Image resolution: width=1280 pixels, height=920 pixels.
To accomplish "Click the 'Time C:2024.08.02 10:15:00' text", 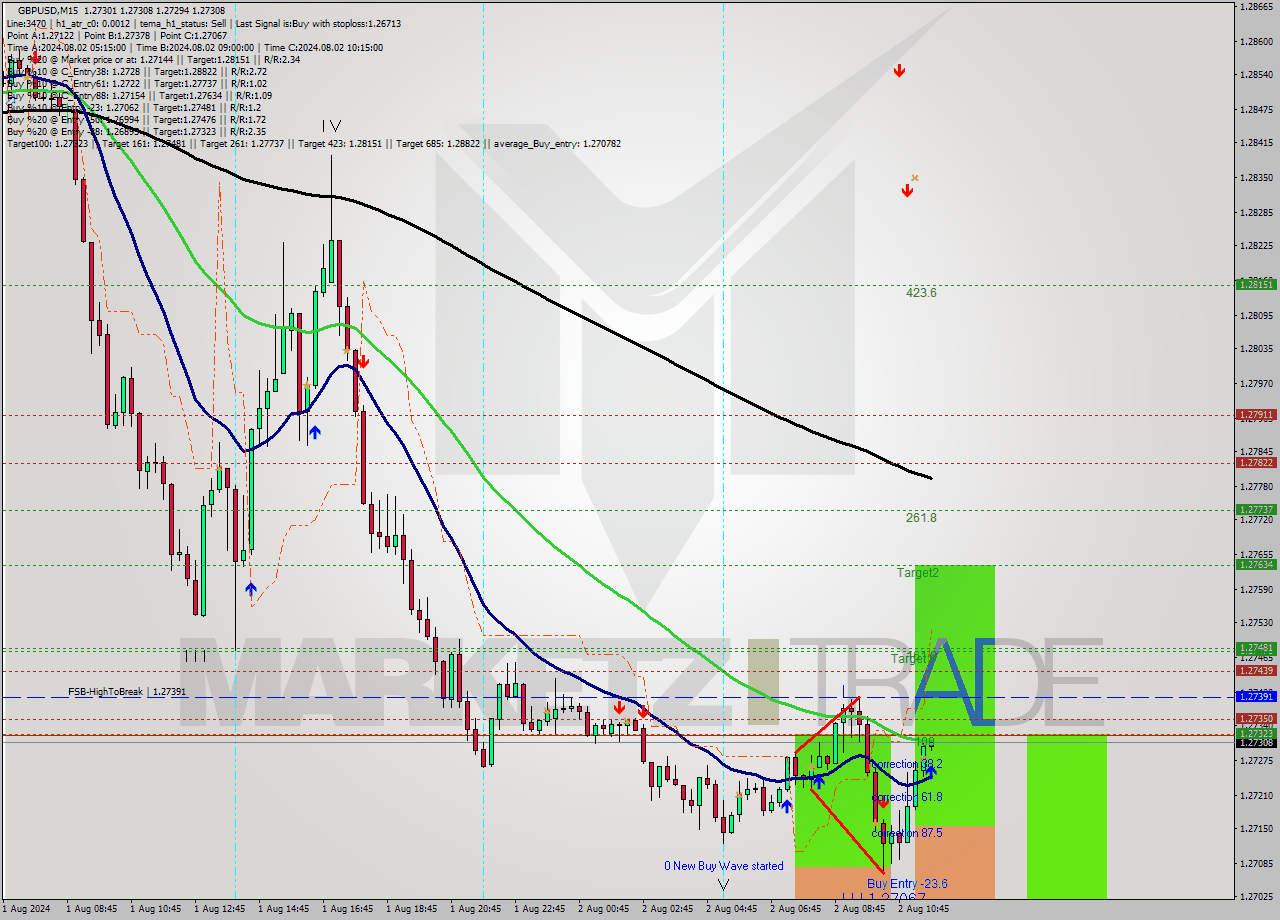I will coord(324,47).
